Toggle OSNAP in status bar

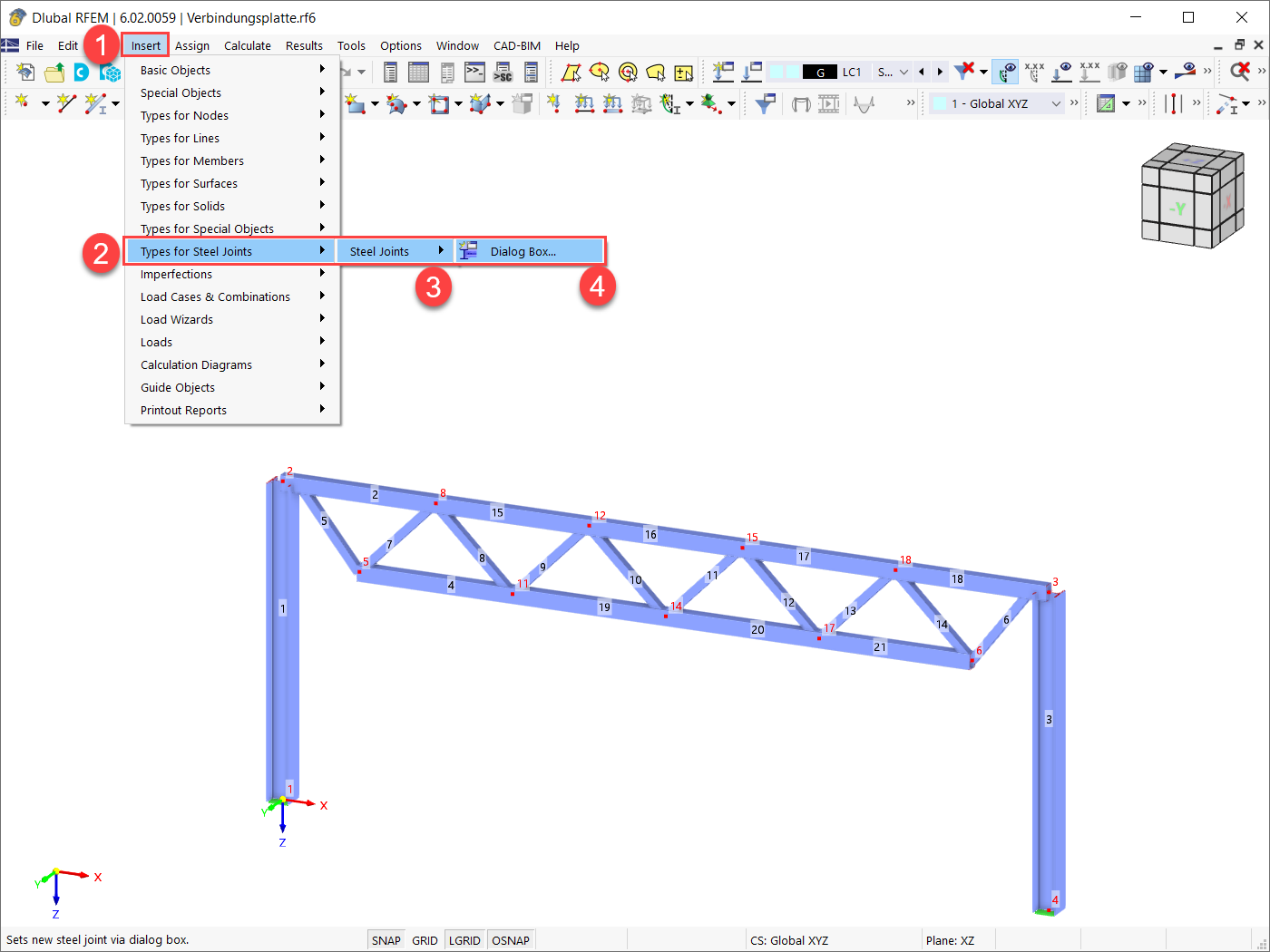pos(511,940)
